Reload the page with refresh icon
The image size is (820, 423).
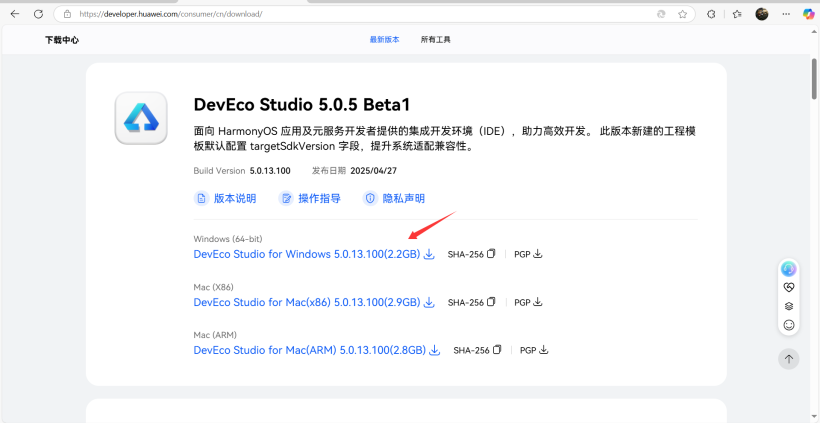[38, 14]
